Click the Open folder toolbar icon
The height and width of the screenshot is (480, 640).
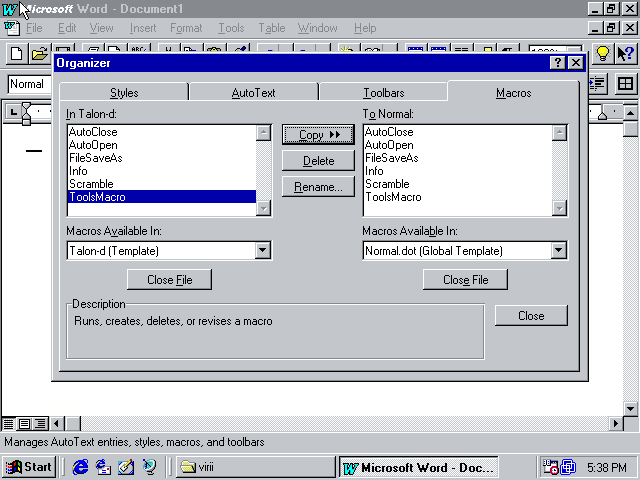point(40,53)
